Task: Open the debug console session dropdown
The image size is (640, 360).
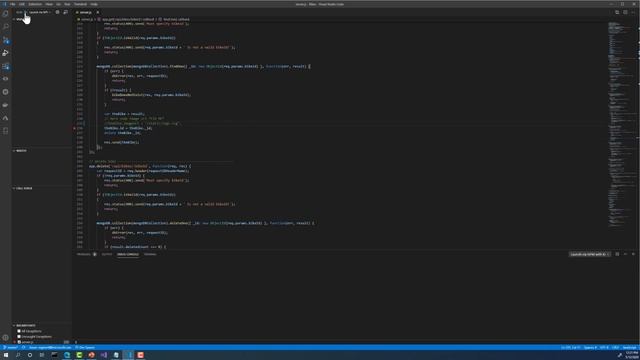Action: click(589, 254)
